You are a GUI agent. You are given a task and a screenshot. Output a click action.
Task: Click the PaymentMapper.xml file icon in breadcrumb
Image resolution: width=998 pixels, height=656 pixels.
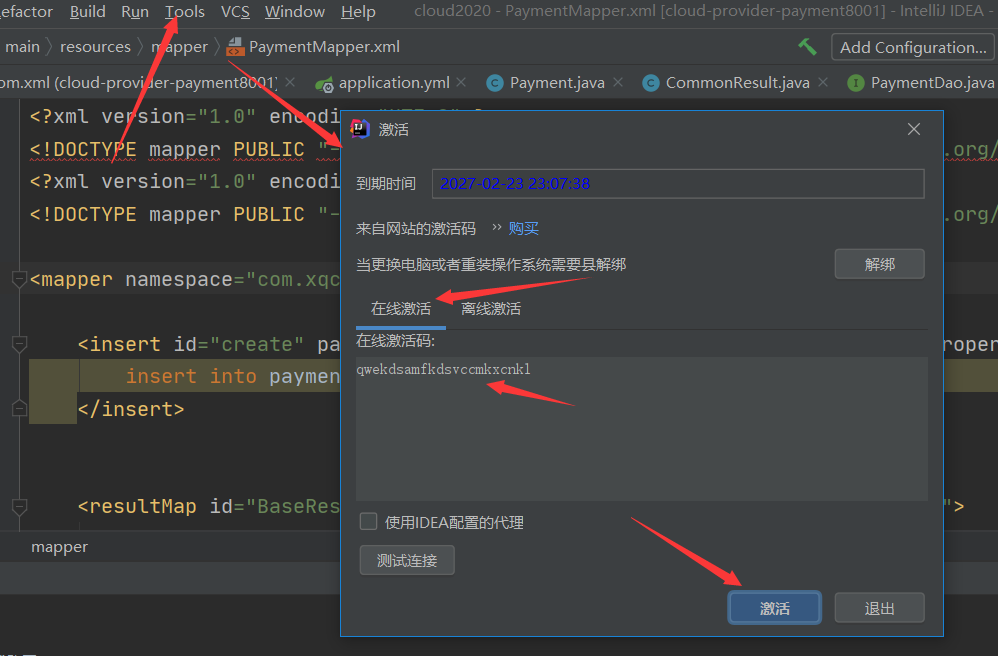pyautogui.click(x=235, y=47)
